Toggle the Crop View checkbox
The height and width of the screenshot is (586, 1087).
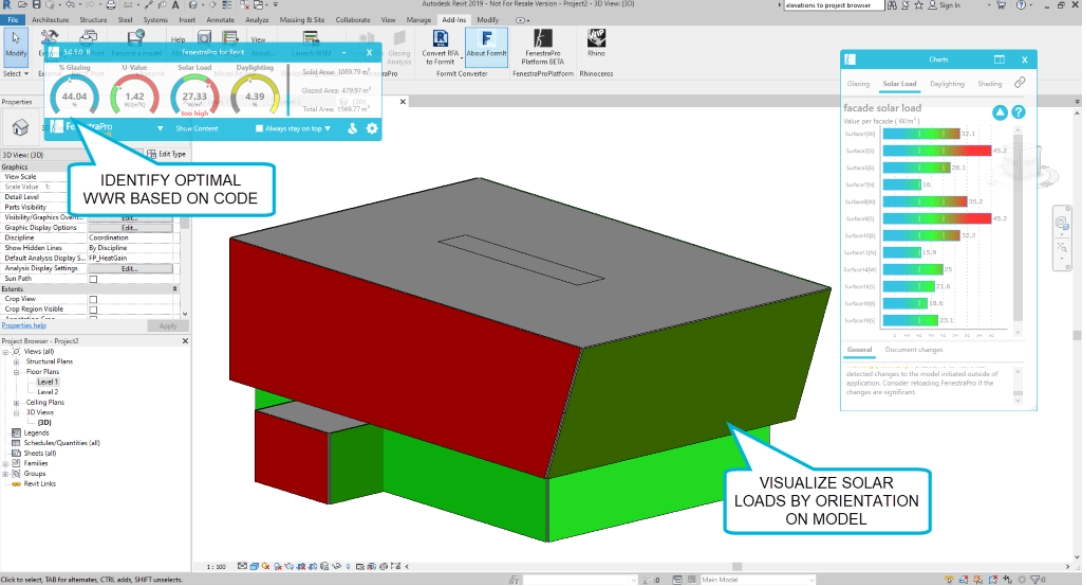pos(94,300)
